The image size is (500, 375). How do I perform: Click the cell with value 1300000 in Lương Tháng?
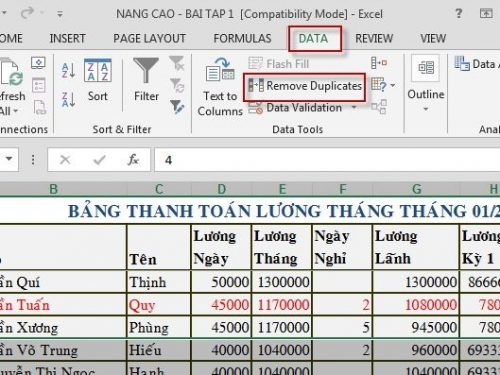[x=282, y=282]
